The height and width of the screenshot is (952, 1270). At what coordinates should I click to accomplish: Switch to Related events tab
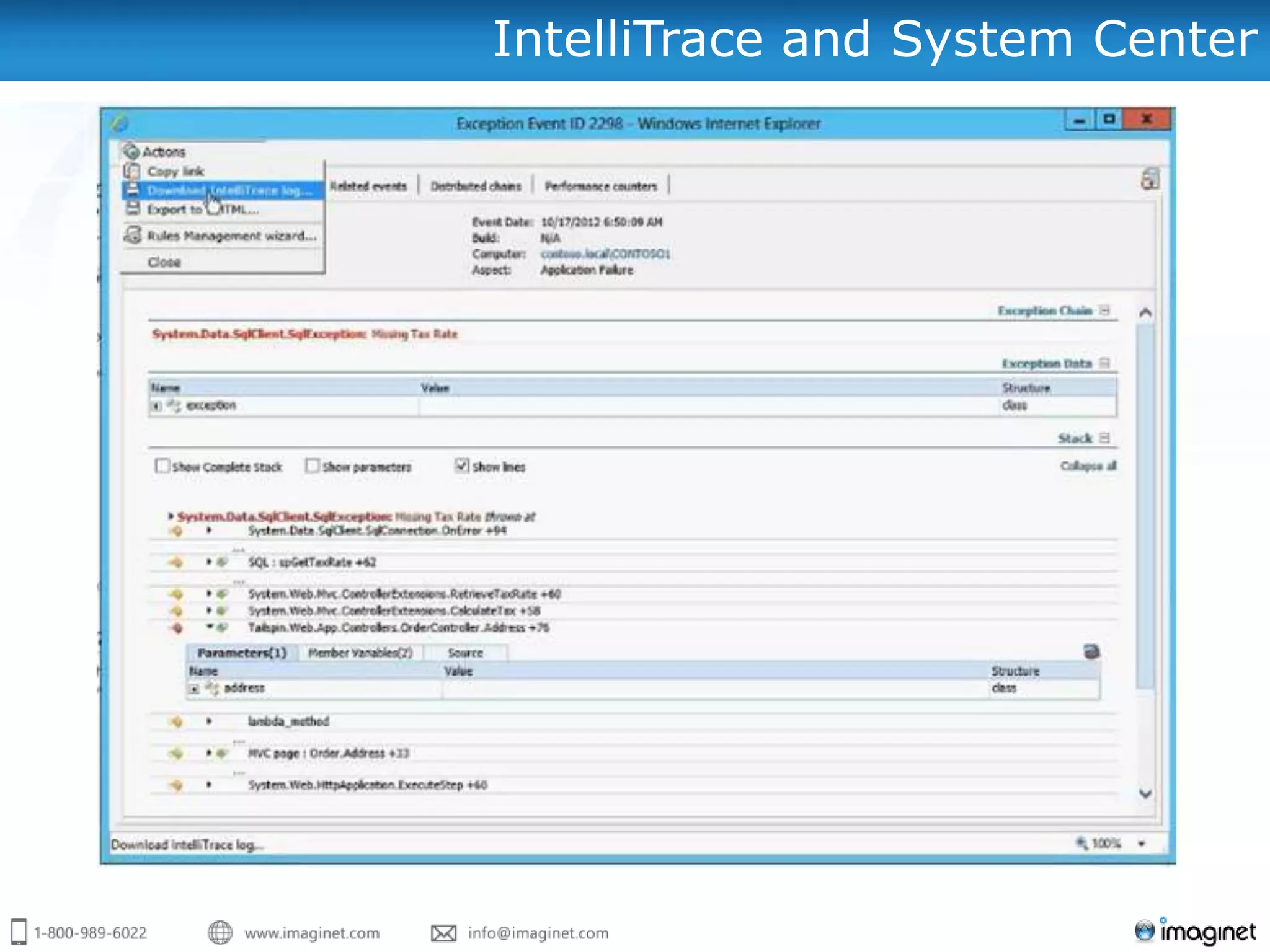368,186
